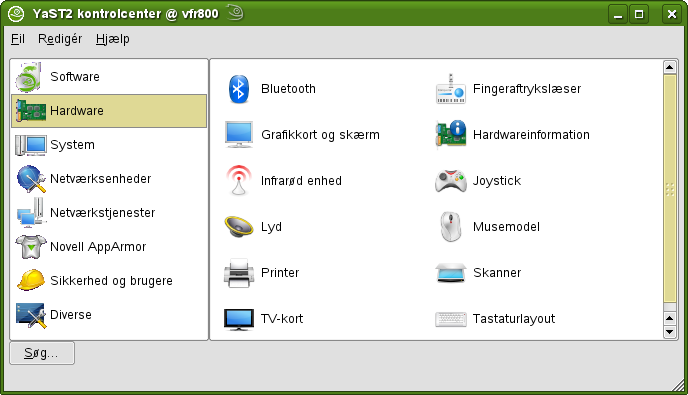This screenshot has width=688, height=395.
Task: Open the Hjælp menu
Action: 113,39
